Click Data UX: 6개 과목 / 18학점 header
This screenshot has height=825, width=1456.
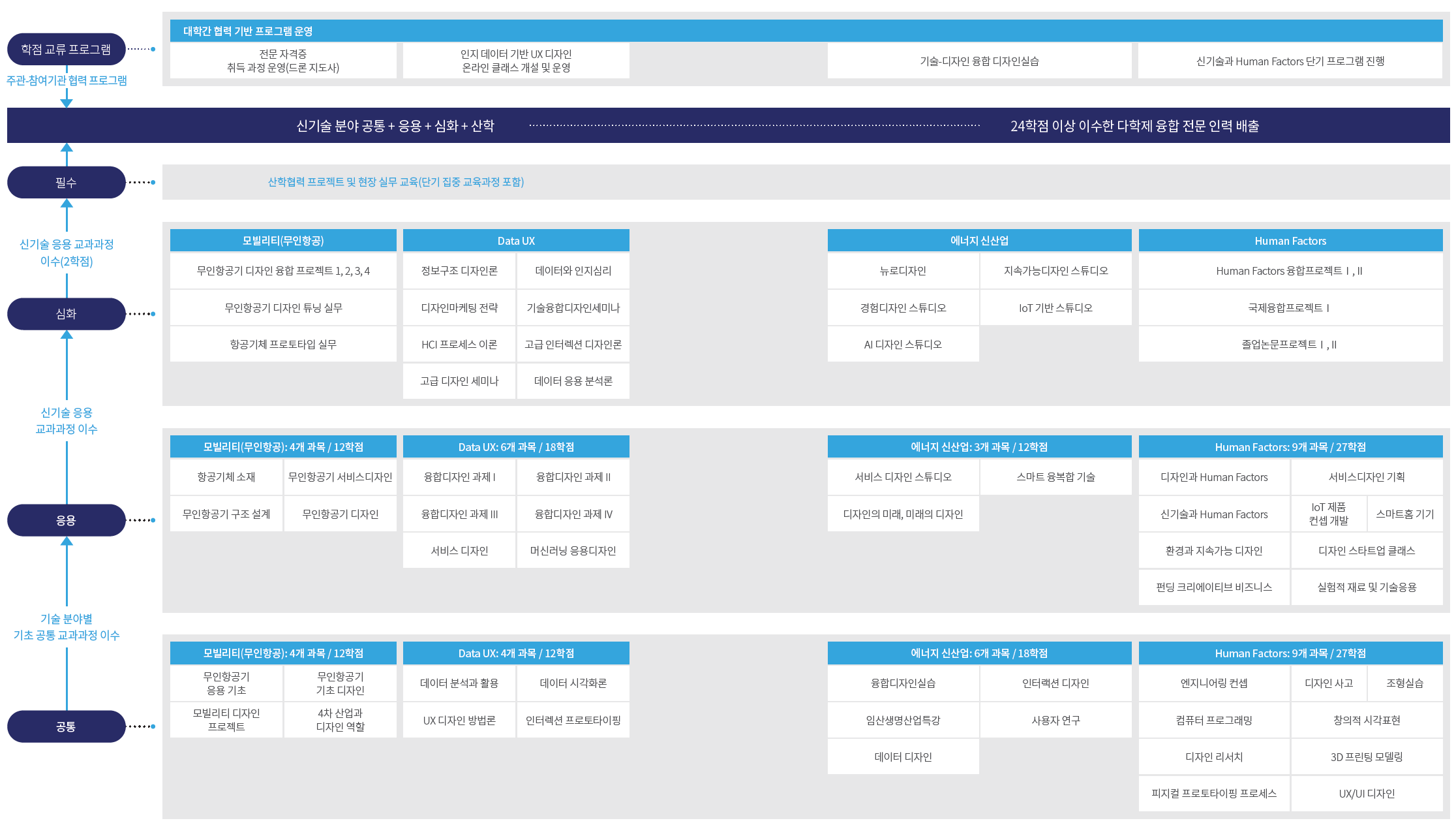(515, 447)
